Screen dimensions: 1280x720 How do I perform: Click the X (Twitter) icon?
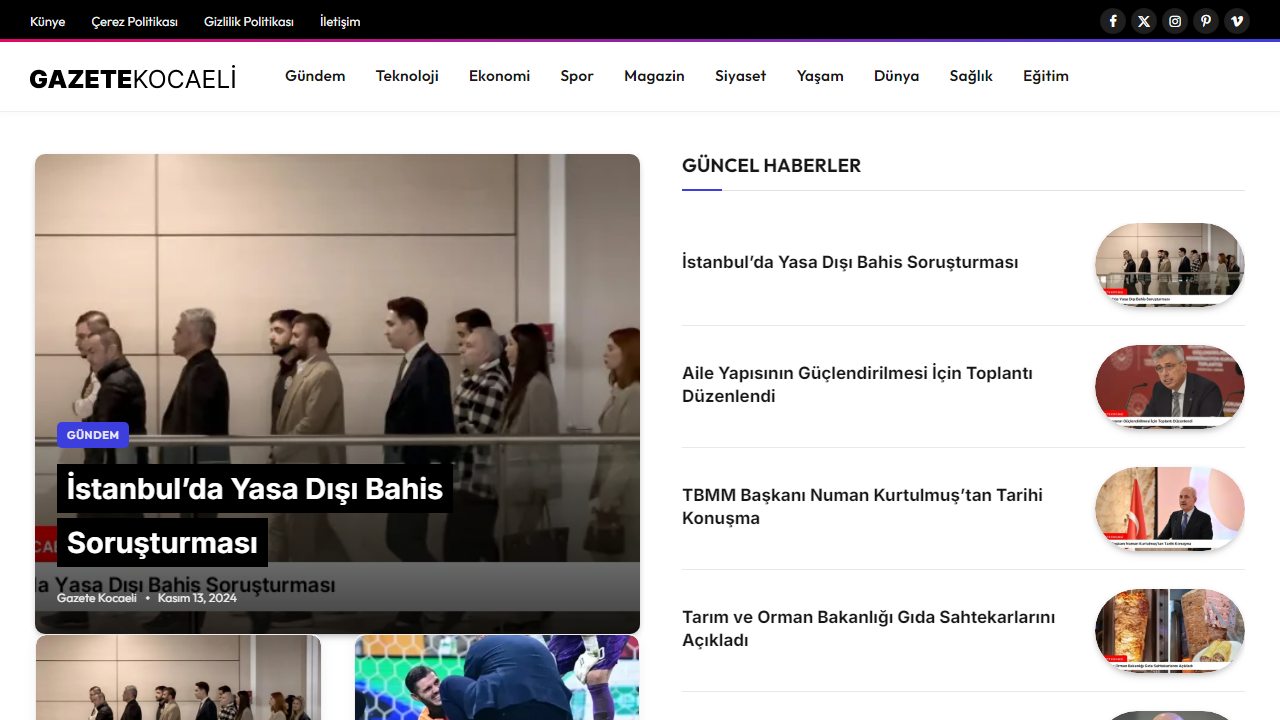[1144, 21]
